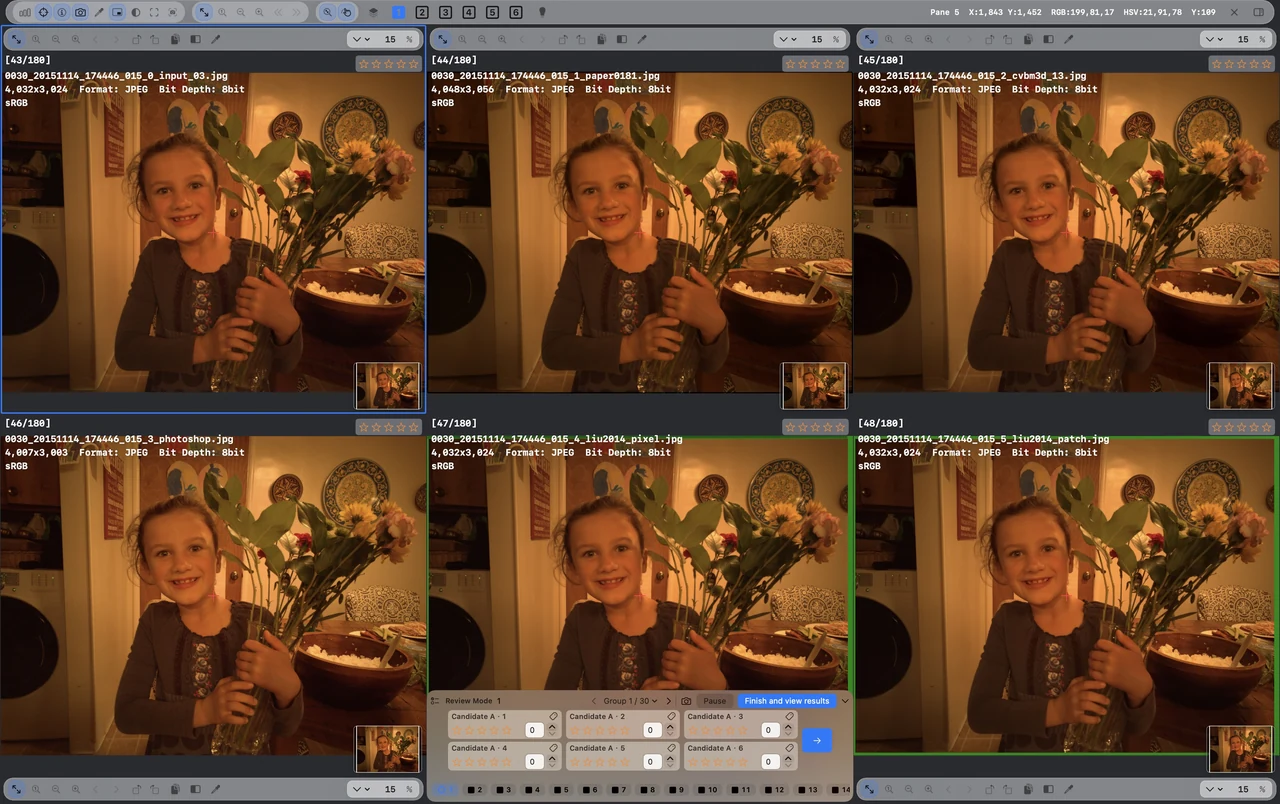Click the navigator thumbnail in pane 48
1280x804 pixels.
1241,749
